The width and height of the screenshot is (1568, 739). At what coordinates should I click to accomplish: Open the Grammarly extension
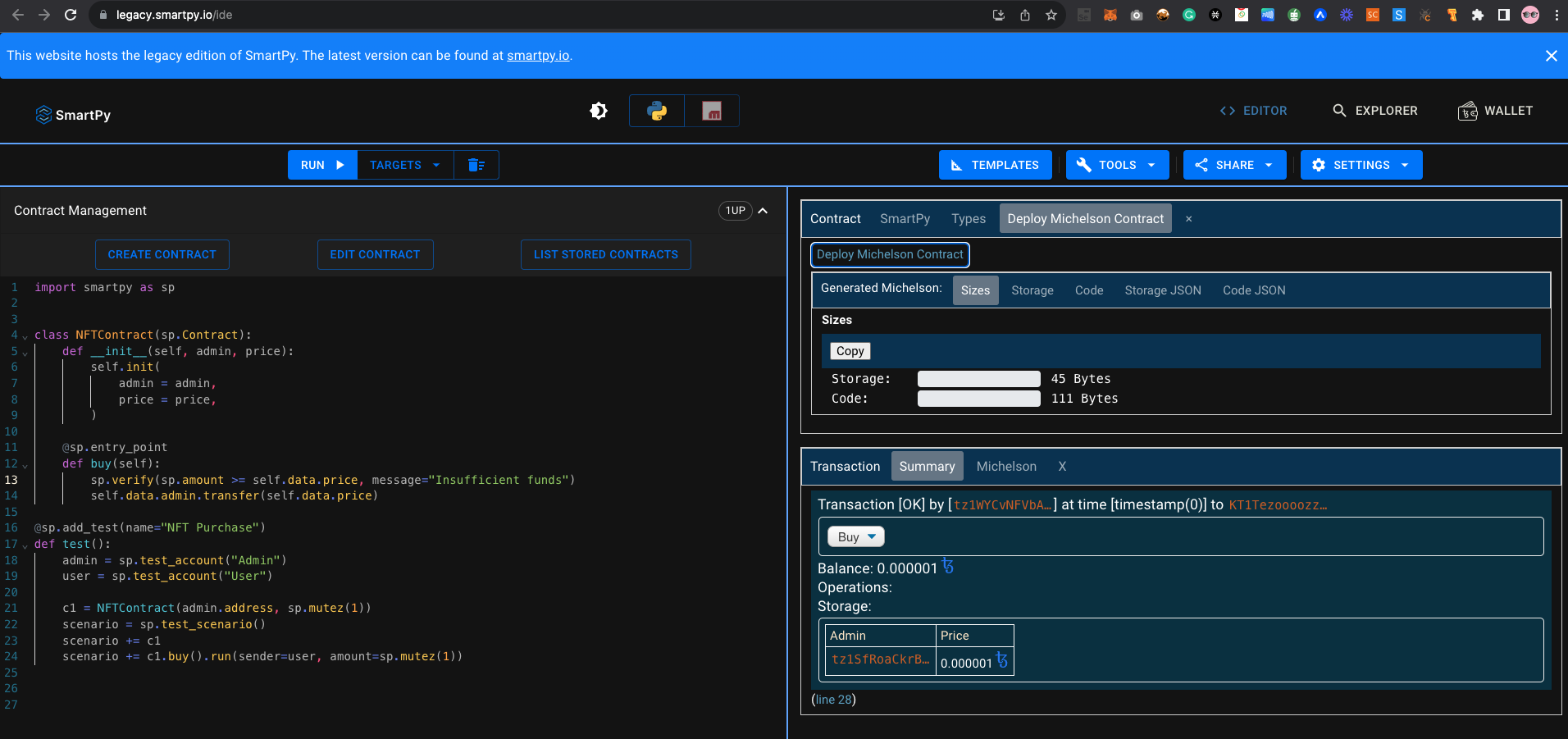[1189, 15]
